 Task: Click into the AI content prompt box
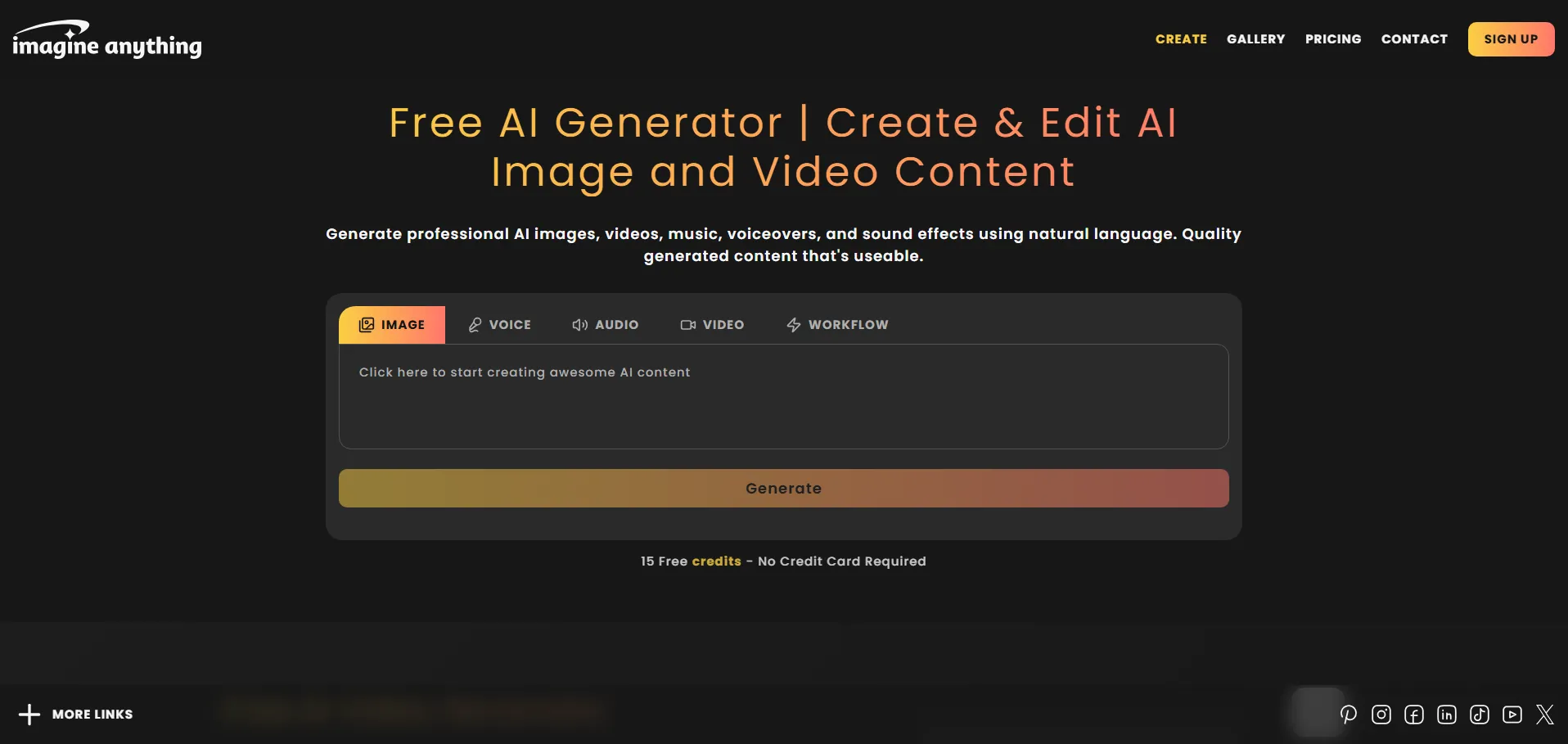coord(783,397)
